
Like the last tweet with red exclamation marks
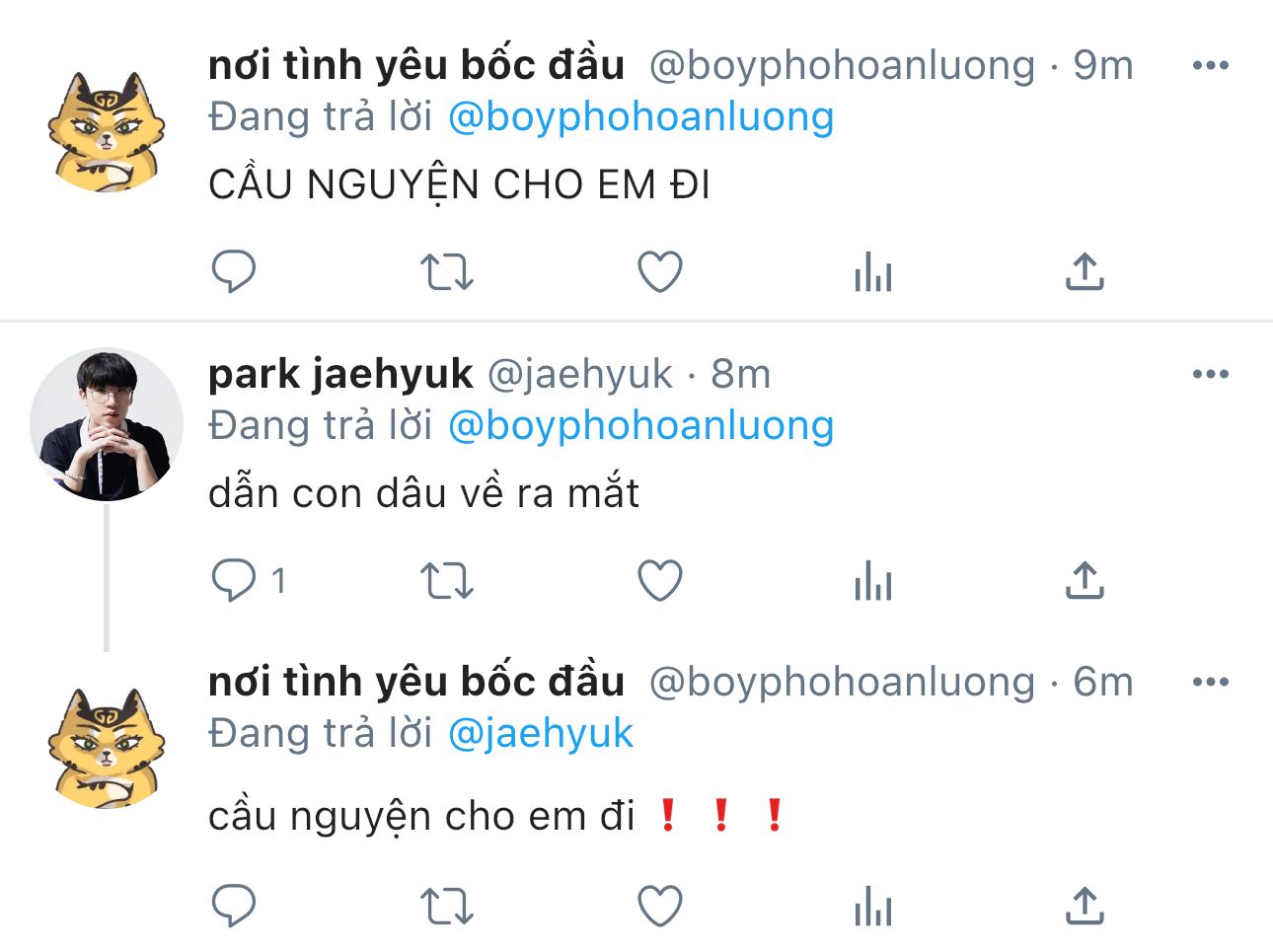click(x=659, y=906)
